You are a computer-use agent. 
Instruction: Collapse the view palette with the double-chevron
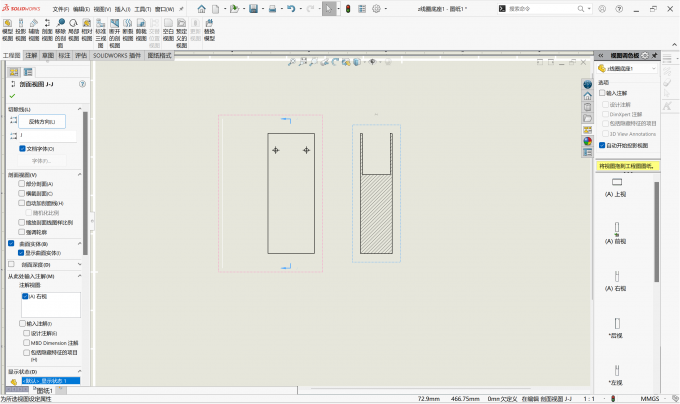(601, 55)
